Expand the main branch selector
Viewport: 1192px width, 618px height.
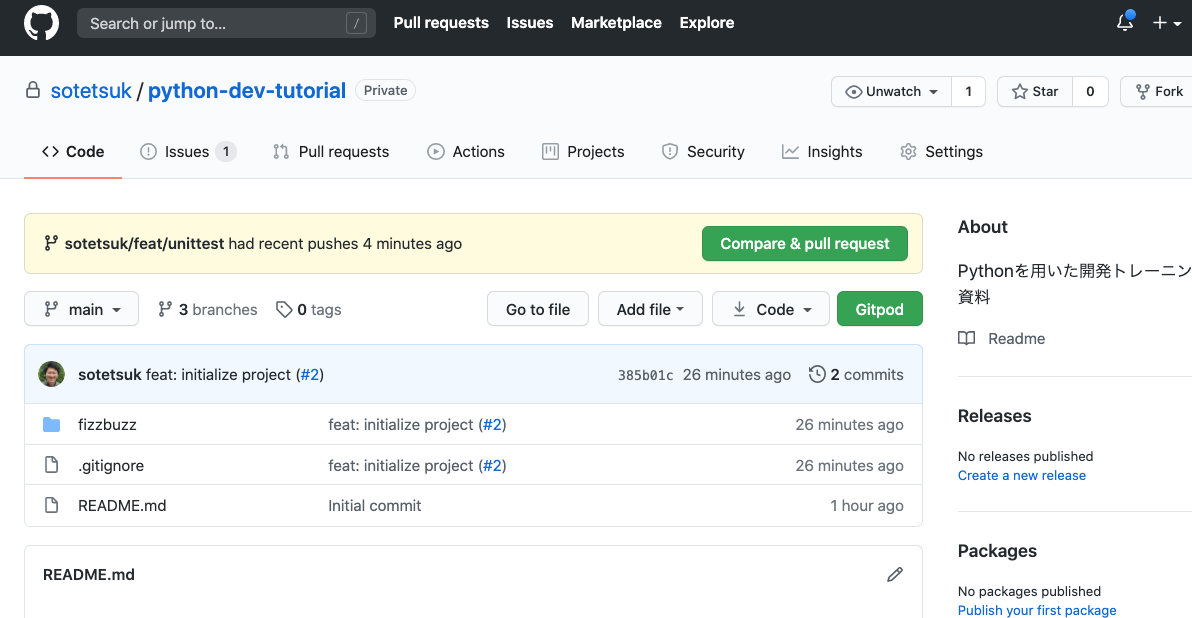81,310
